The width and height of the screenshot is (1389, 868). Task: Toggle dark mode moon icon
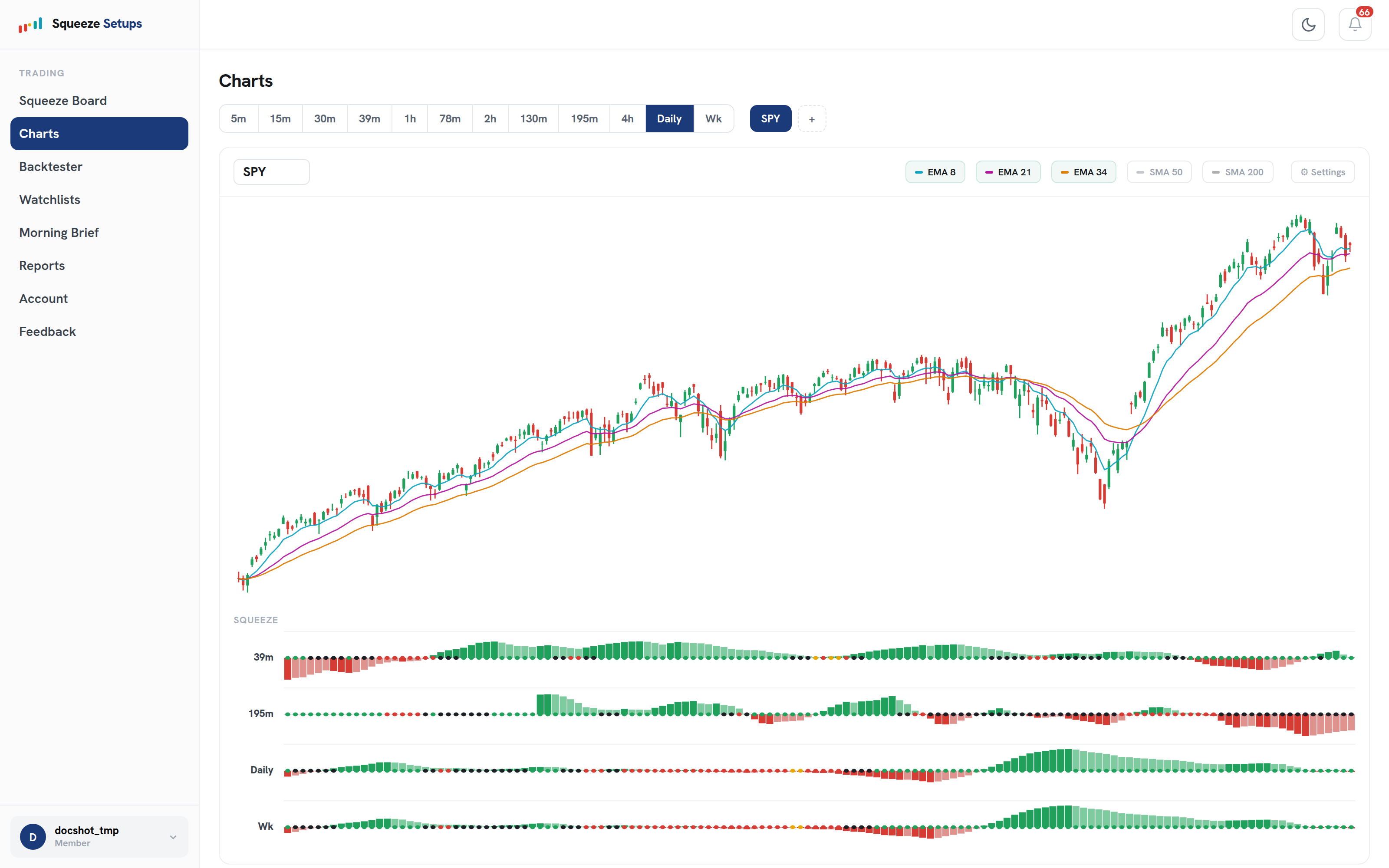point(1308,24)
